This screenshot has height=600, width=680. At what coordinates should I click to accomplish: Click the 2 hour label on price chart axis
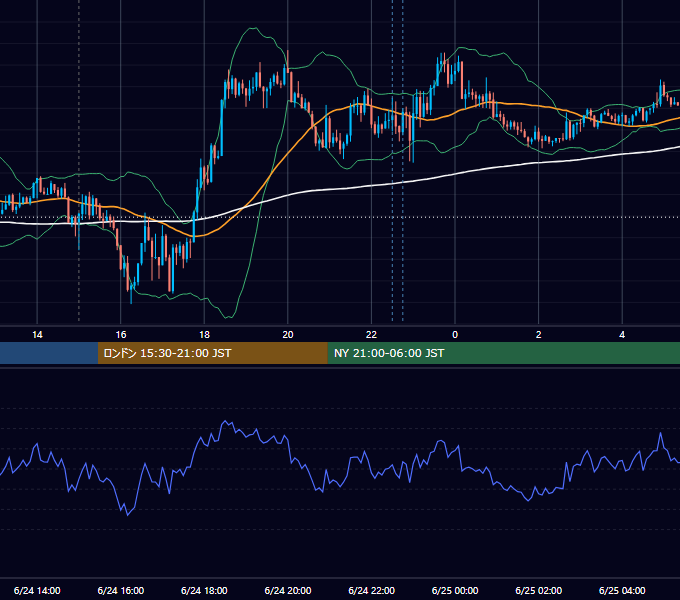coord(539,335)
